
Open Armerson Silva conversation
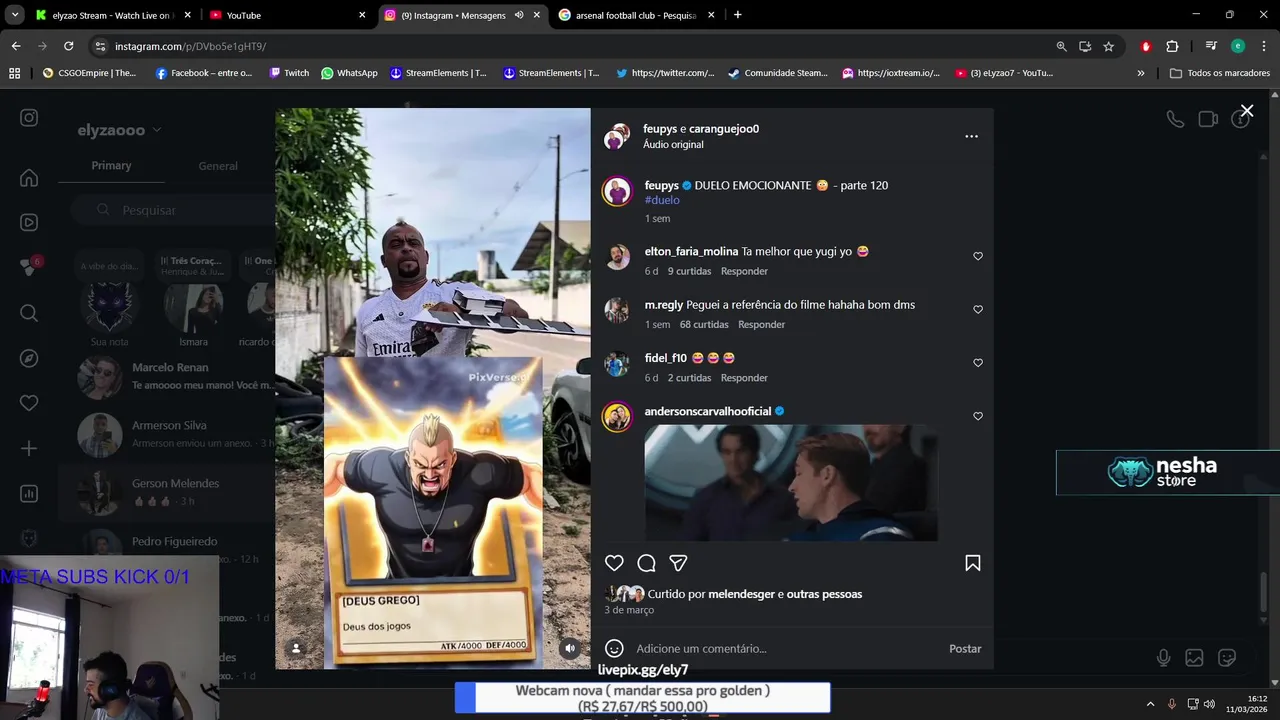[x=166, y=434]
